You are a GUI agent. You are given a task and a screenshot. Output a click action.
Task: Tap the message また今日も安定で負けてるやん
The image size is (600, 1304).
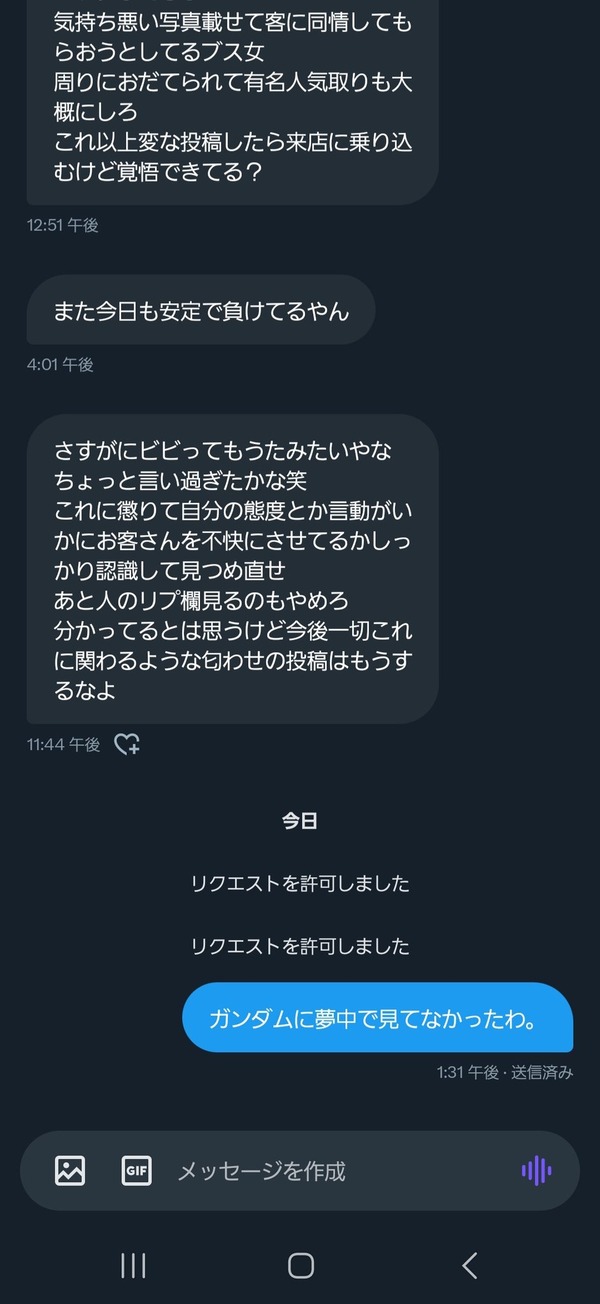coord(201,310)
